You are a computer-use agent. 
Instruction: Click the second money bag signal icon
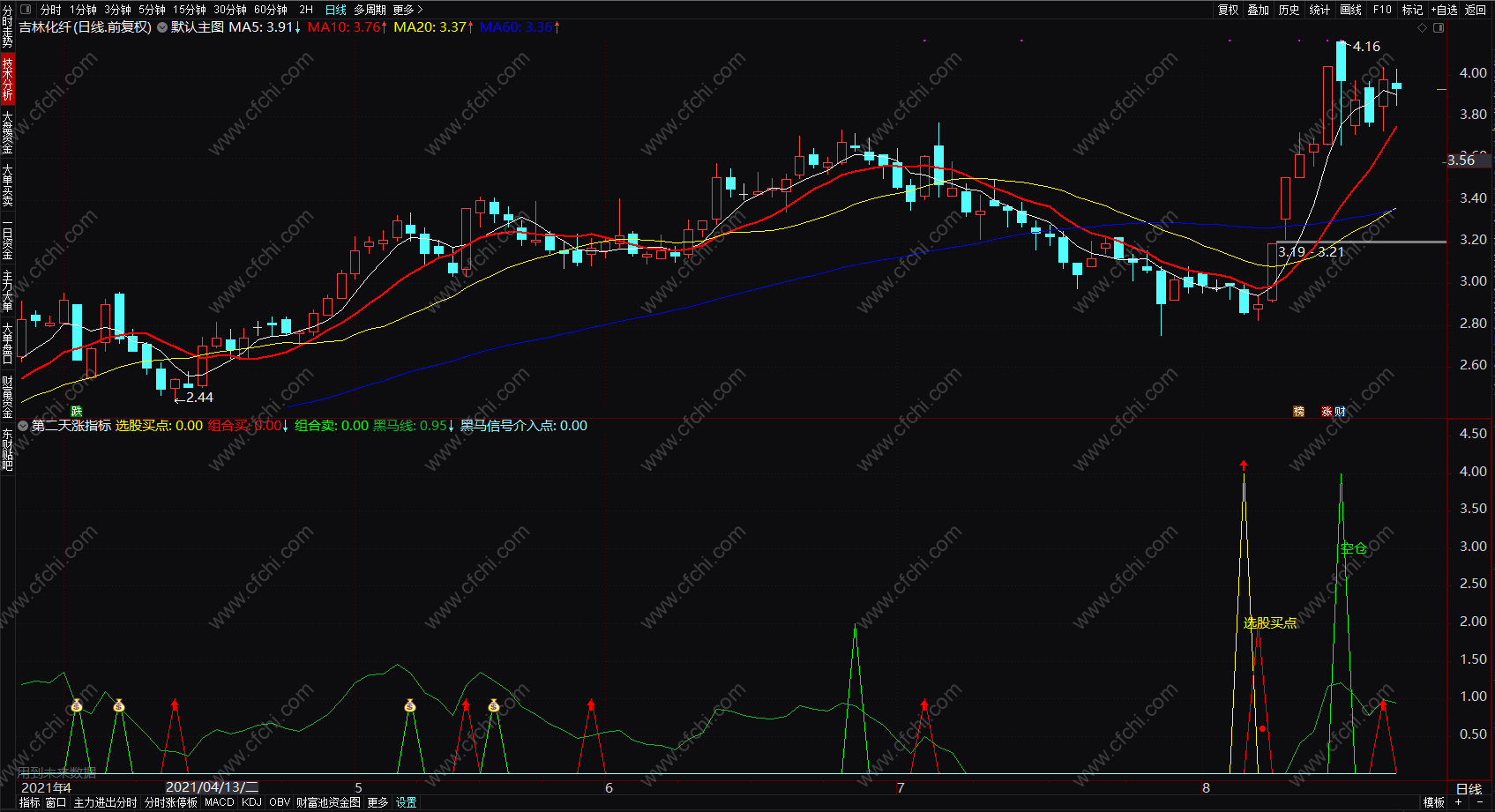[119, 706]
